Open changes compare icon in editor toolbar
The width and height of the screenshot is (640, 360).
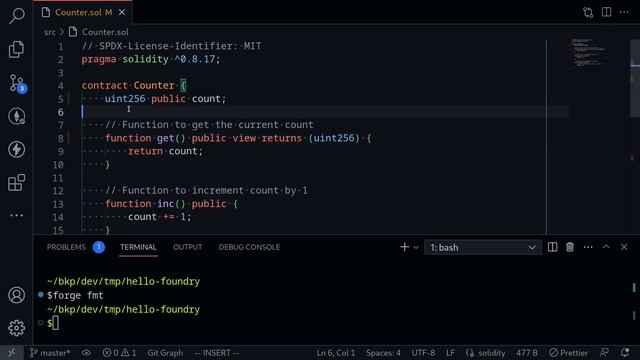click(588, 13)
